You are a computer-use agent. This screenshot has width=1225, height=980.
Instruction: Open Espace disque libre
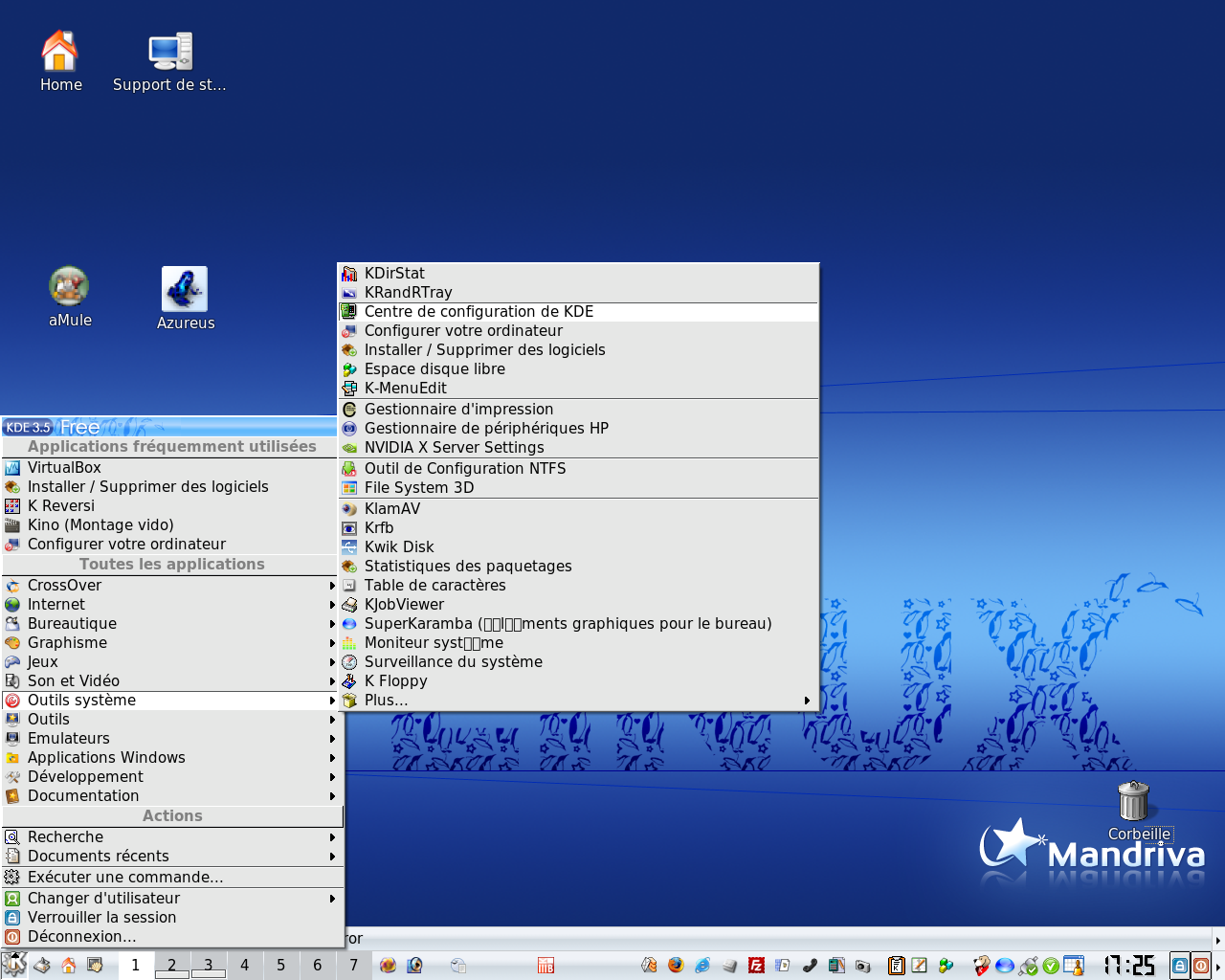click(578, 369)
